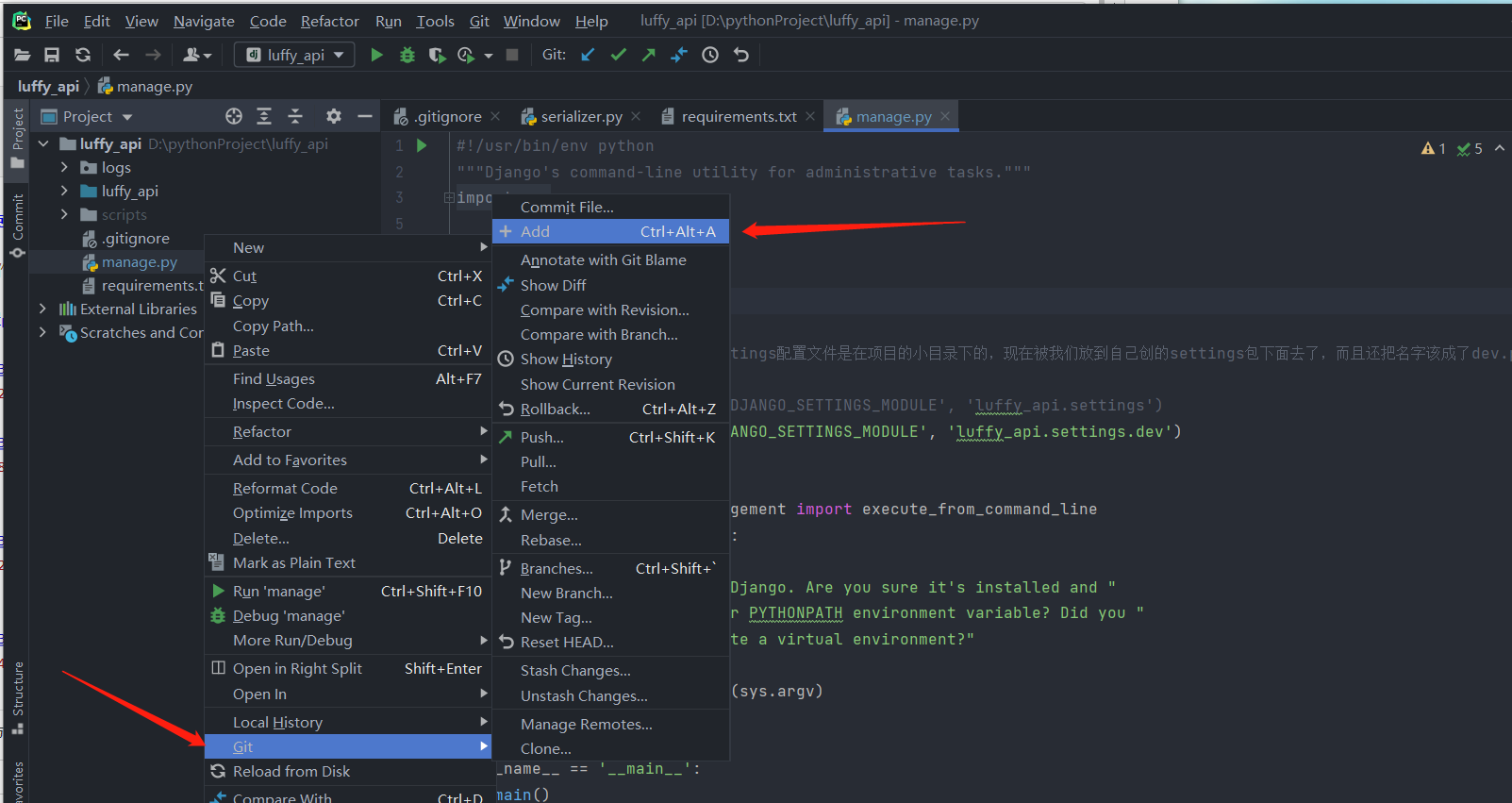Open the Commit tool window sidebar button
The image size is (1512, 803).
pos(18,225)
